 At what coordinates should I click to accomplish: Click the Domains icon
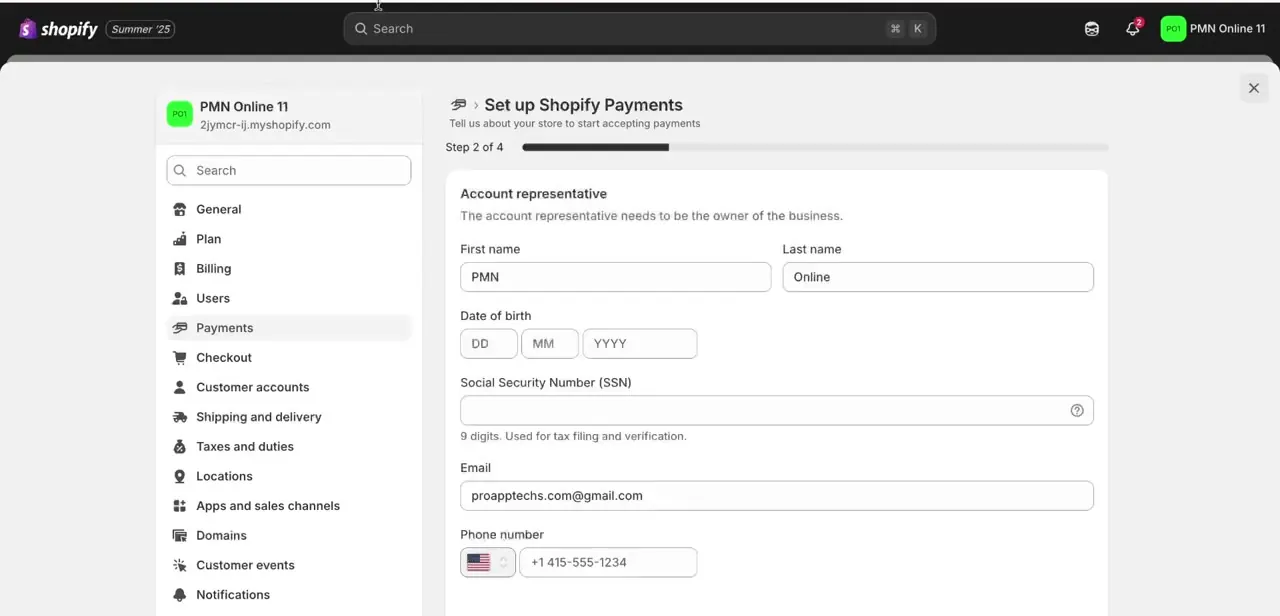(180, 536)
